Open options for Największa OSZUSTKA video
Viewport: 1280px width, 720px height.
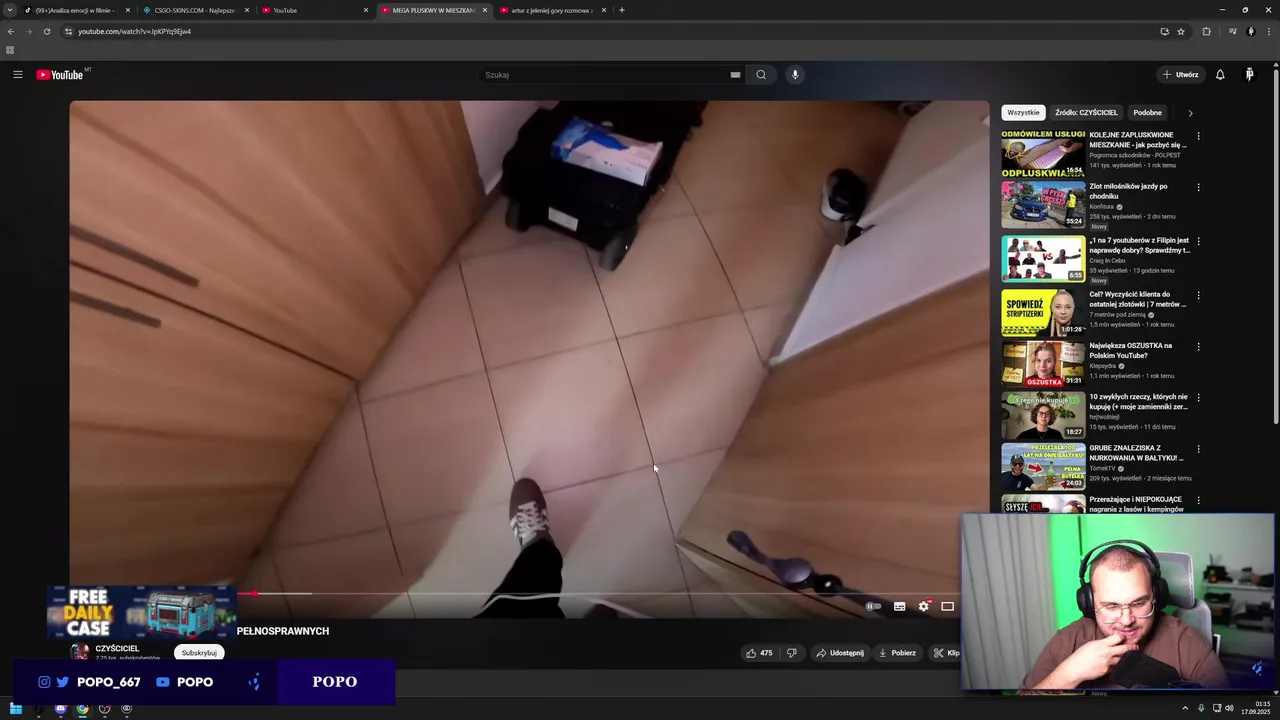pyautogui.click(x=1198, y=347)
